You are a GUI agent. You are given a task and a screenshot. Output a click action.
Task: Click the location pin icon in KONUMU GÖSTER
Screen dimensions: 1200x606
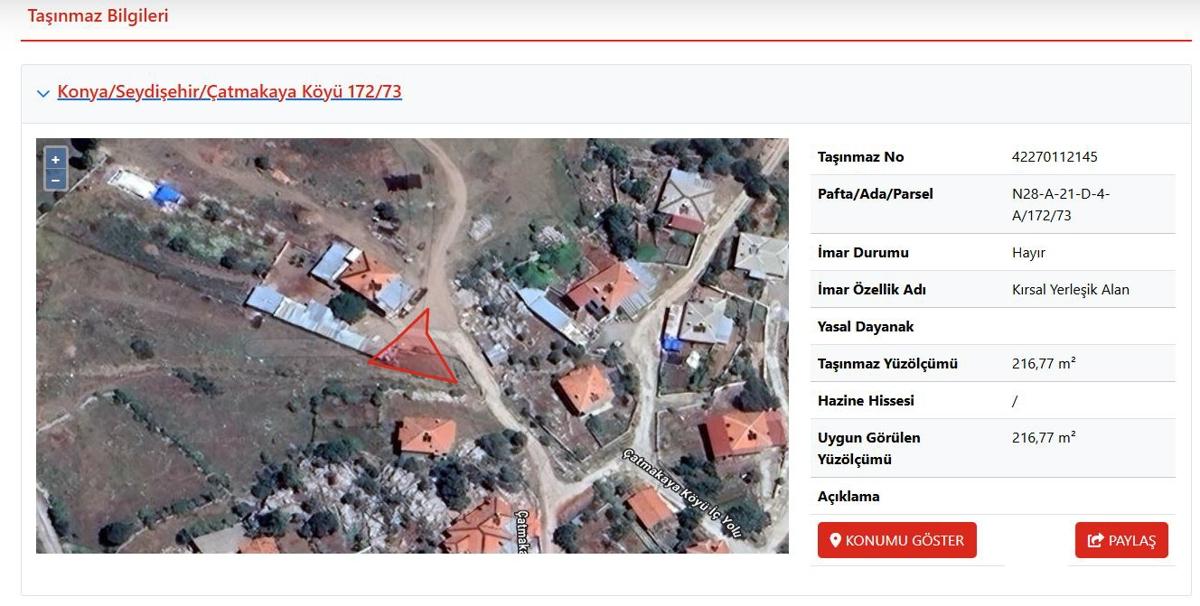click(x=835, y=540)
